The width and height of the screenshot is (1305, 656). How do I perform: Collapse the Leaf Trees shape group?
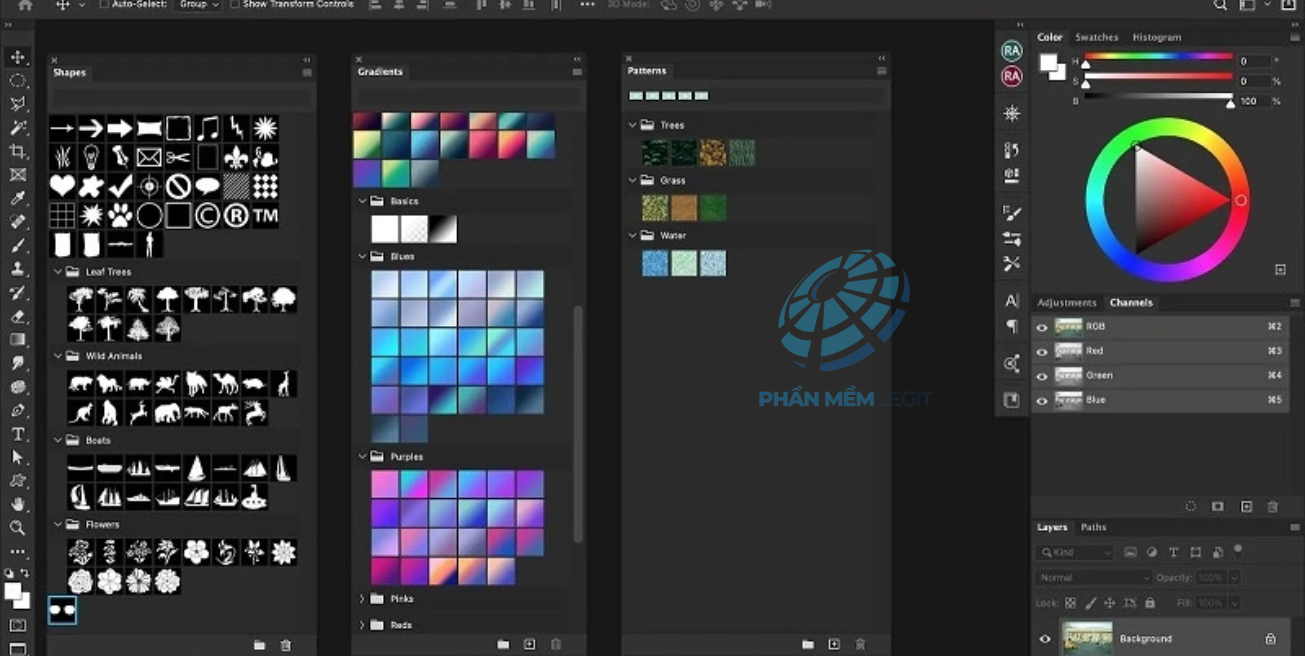(x=58, y=272)
